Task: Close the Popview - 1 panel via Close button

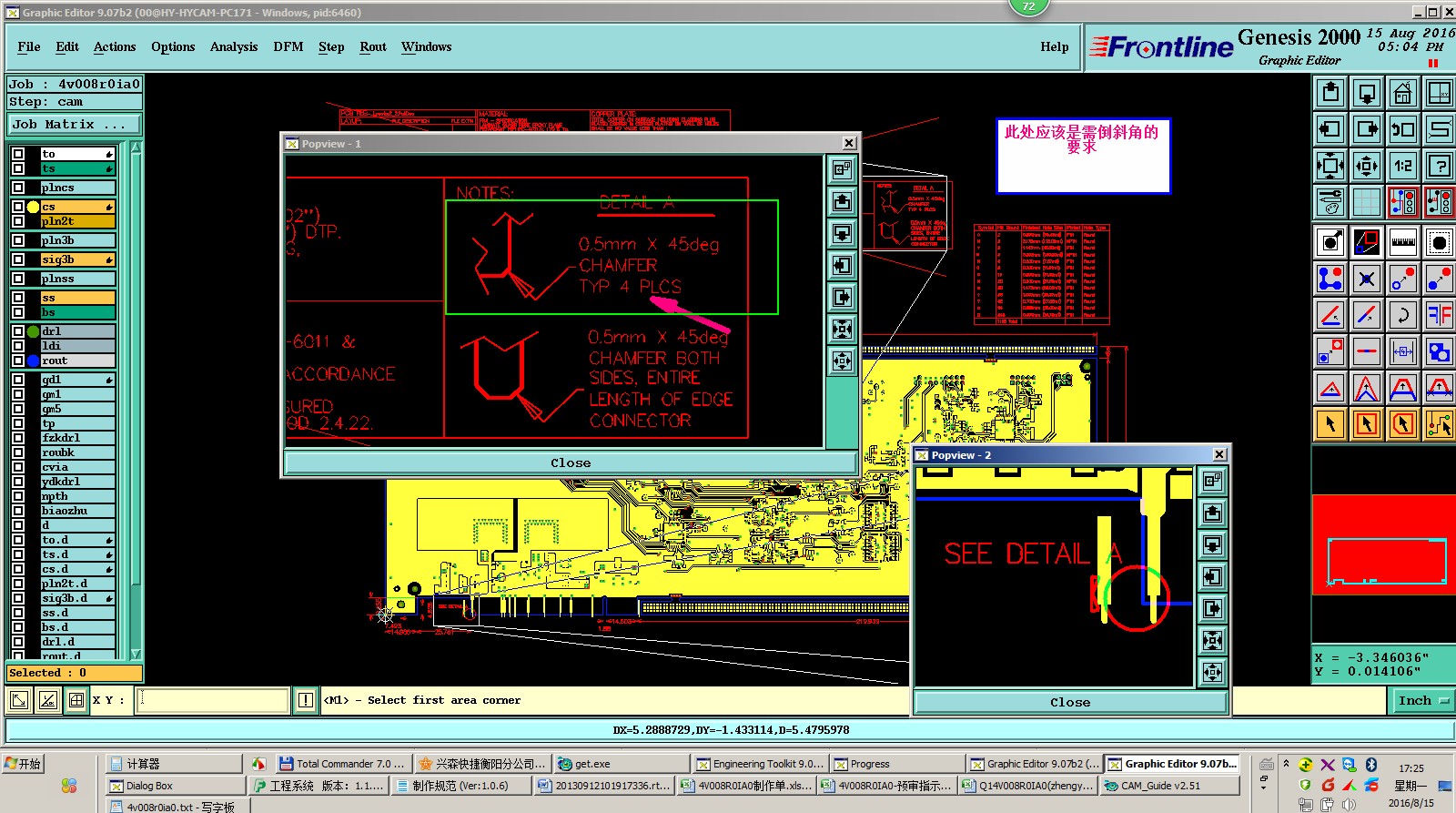Action: pos(571,462)
